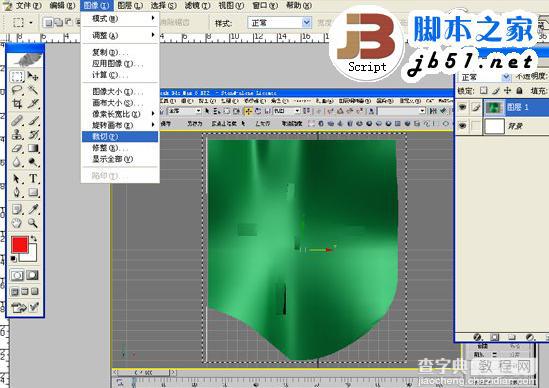Choose 裁切 from Image menu
The height and width of the screenshot is (388, 549).
pos(120,137)
